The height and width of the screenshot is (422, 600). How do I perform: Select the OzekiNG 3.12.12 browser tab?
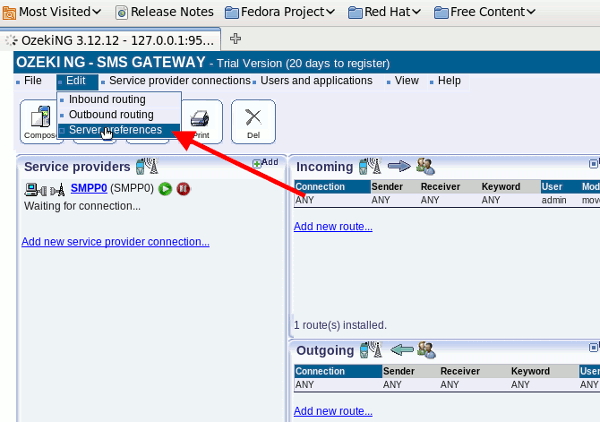point(111,40)
